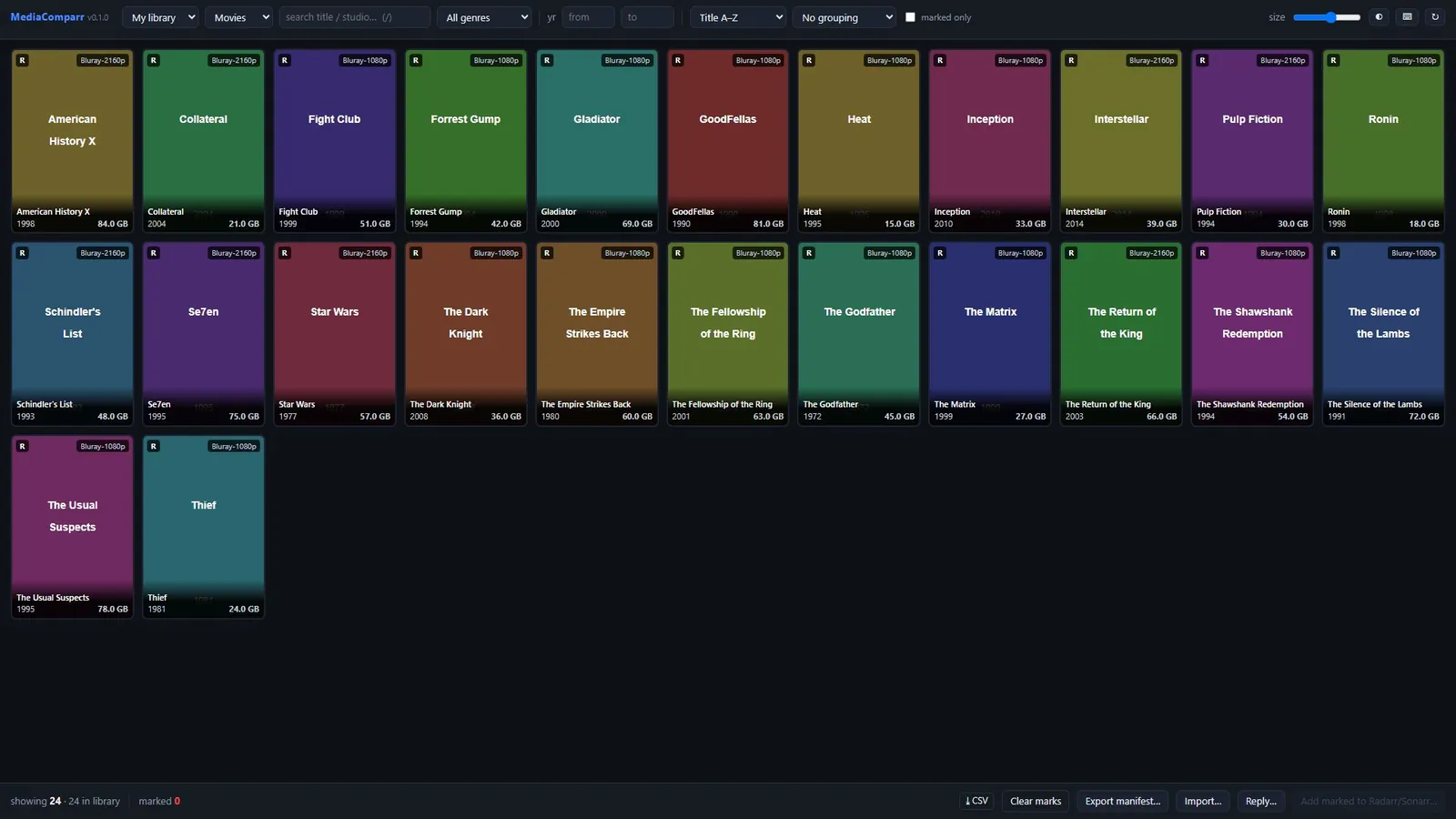Enable the marked only checkbox

point(910,17)
